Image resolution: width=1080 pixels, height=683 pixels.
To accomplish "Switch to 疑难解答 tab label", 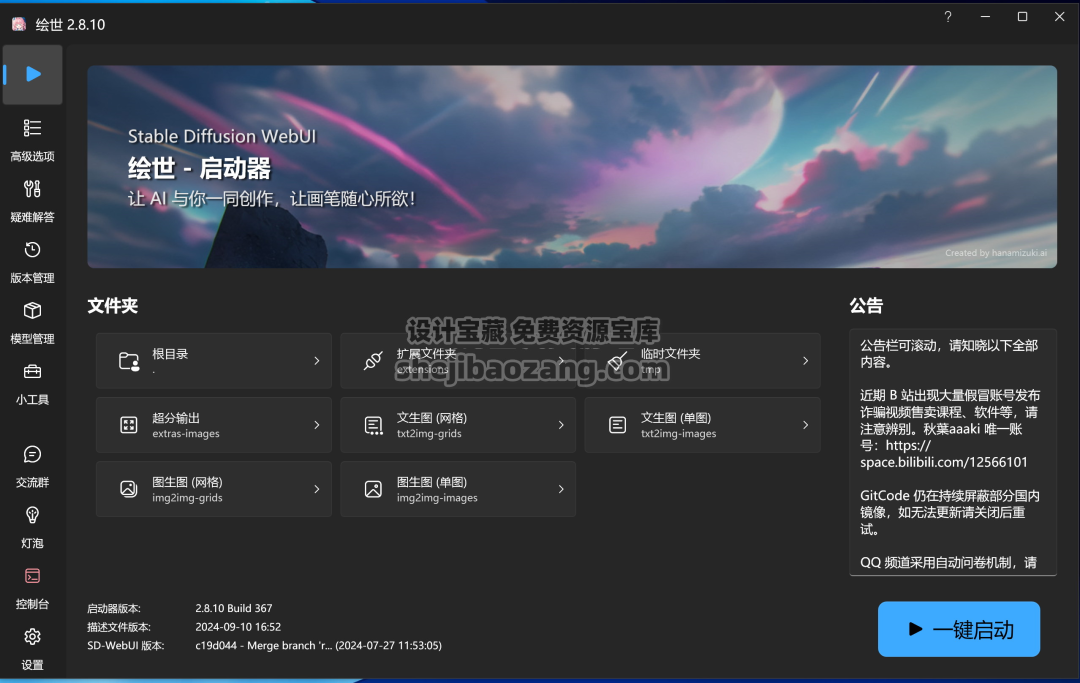I will [x=32, y=217].
